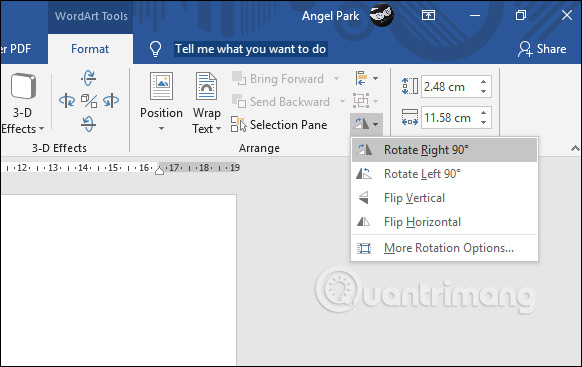582x367 pixels.
Task: Choose Rotate Right 90°
Action: click(444, 150)
